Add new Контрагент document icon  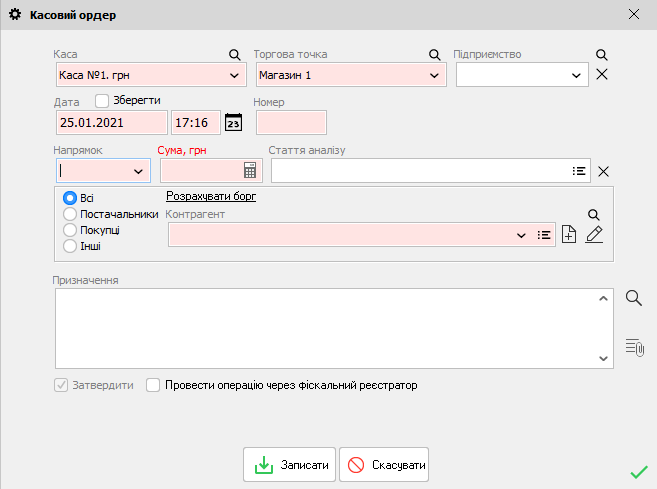pos(569,235)
